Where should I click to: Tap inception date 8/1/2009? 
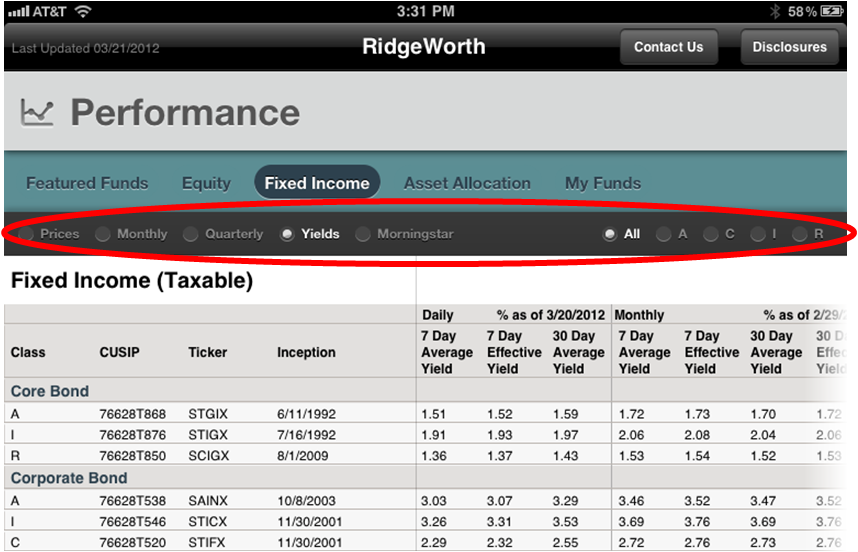303,456
